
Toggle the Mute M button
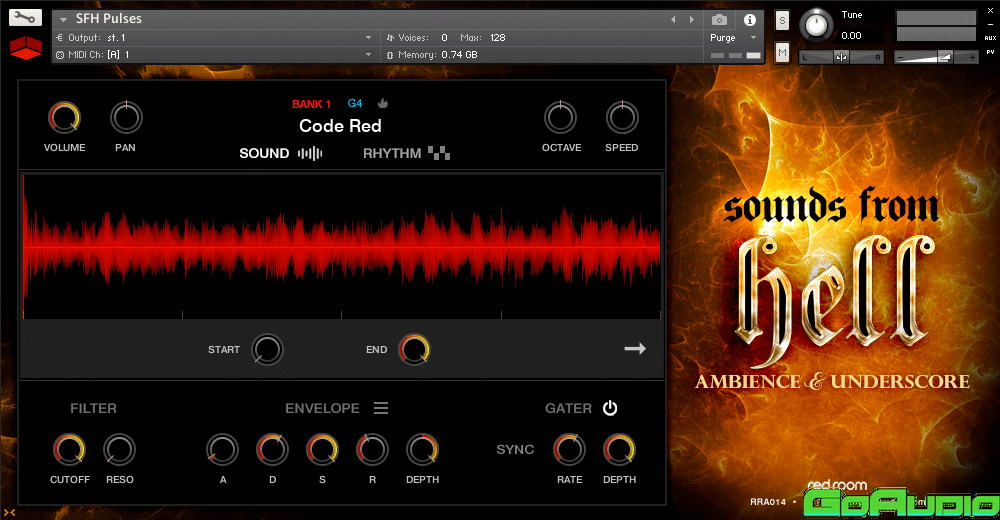pyautogui.click(x=783, y=52)
